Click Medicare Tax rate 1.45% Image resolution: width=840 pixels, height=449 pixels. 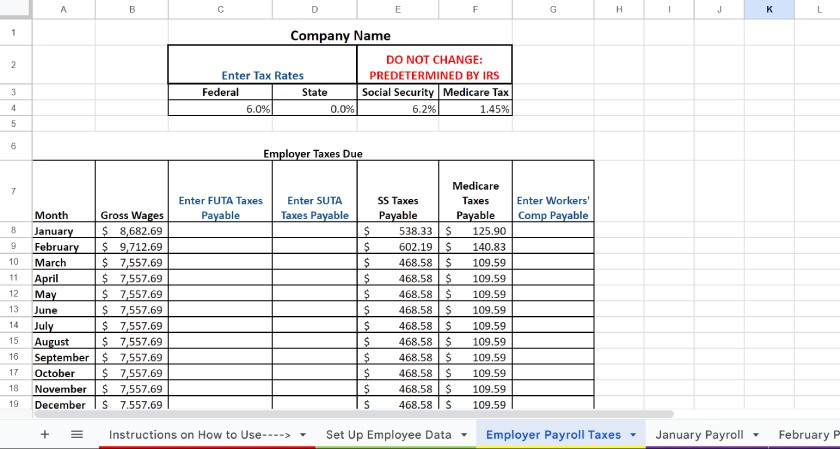point(475,109)
